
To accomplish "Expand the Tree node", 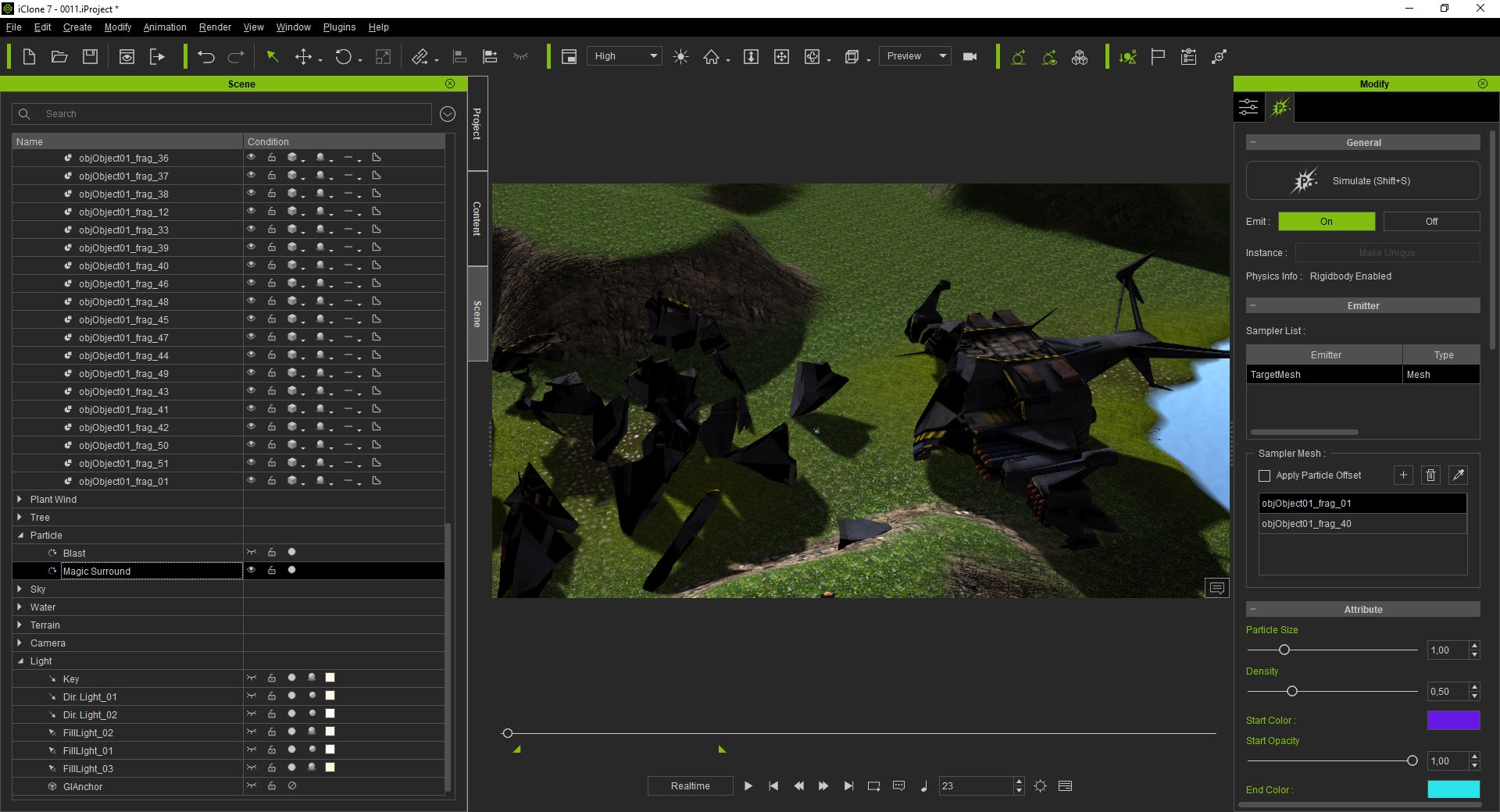I will (20, 517).
